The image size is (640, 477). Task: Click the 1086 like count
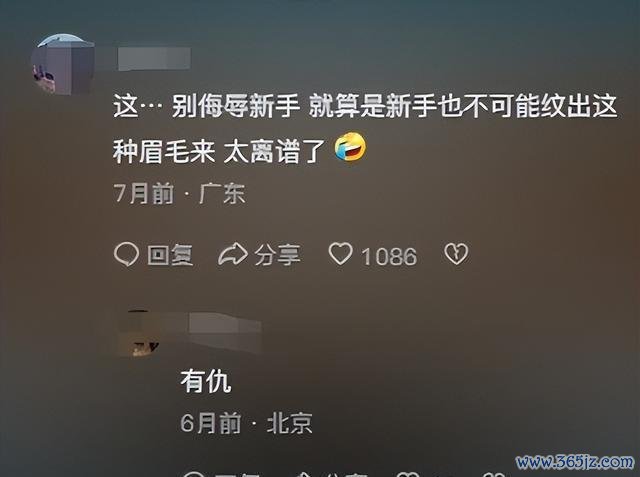(x=389, y=257)
